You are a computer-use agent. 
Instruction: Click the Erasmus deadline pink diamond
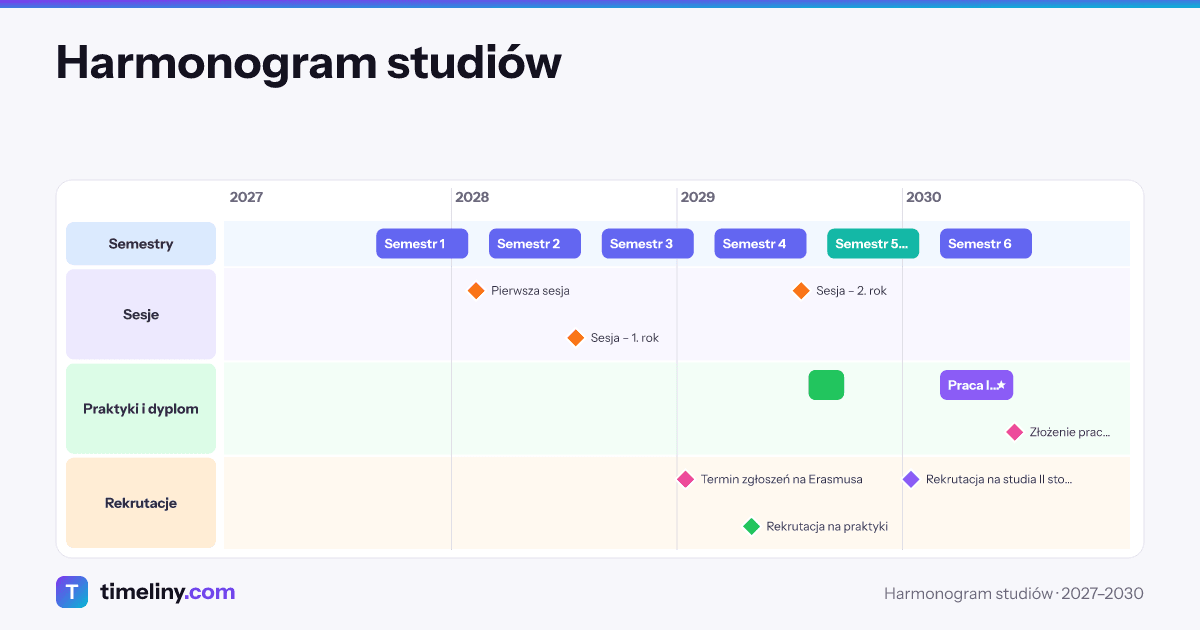coord(685,479)
